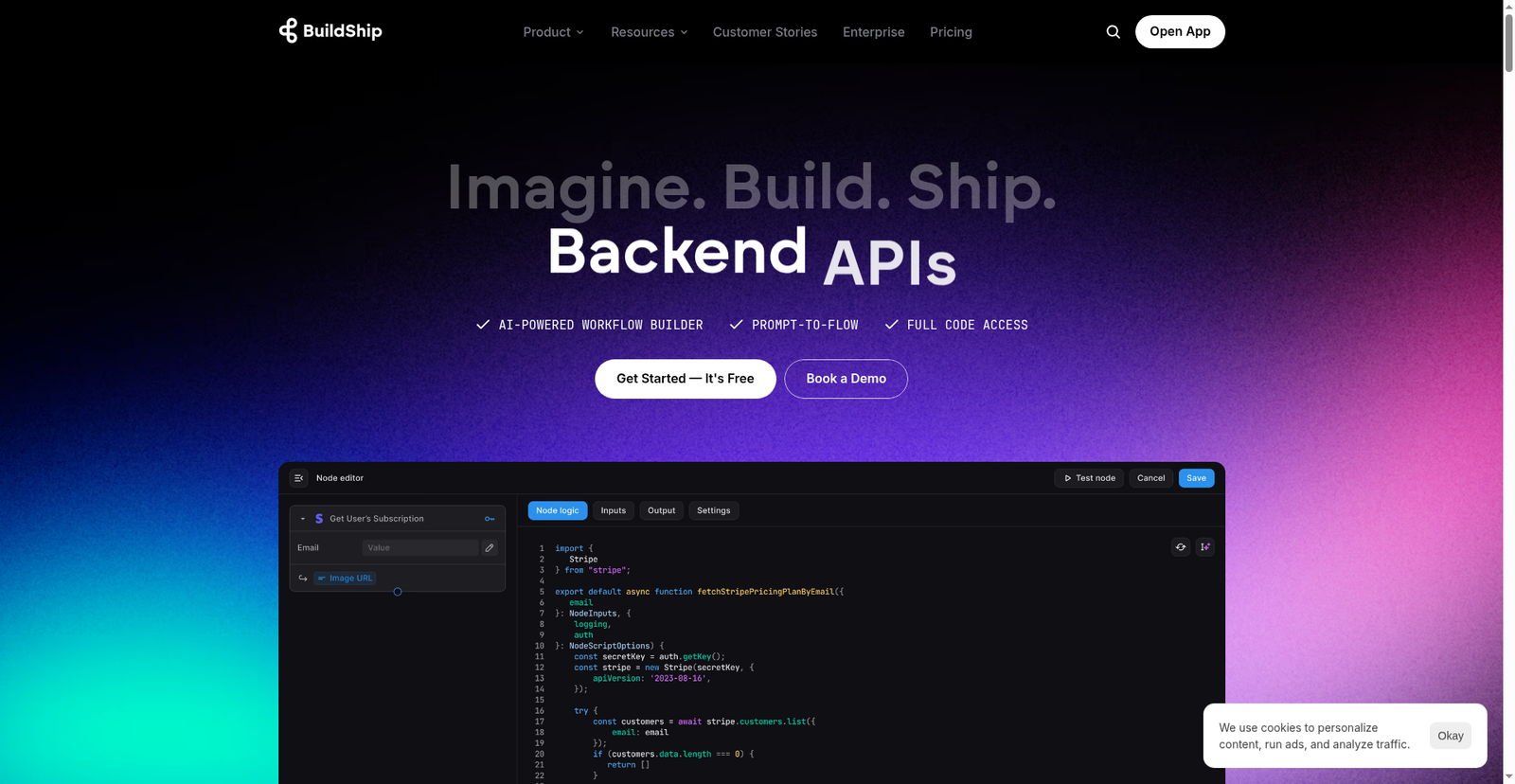Screen dimensions: 1515x784
Task: Click the refresh sync icon in code editor
Action: pos(1180,547)
